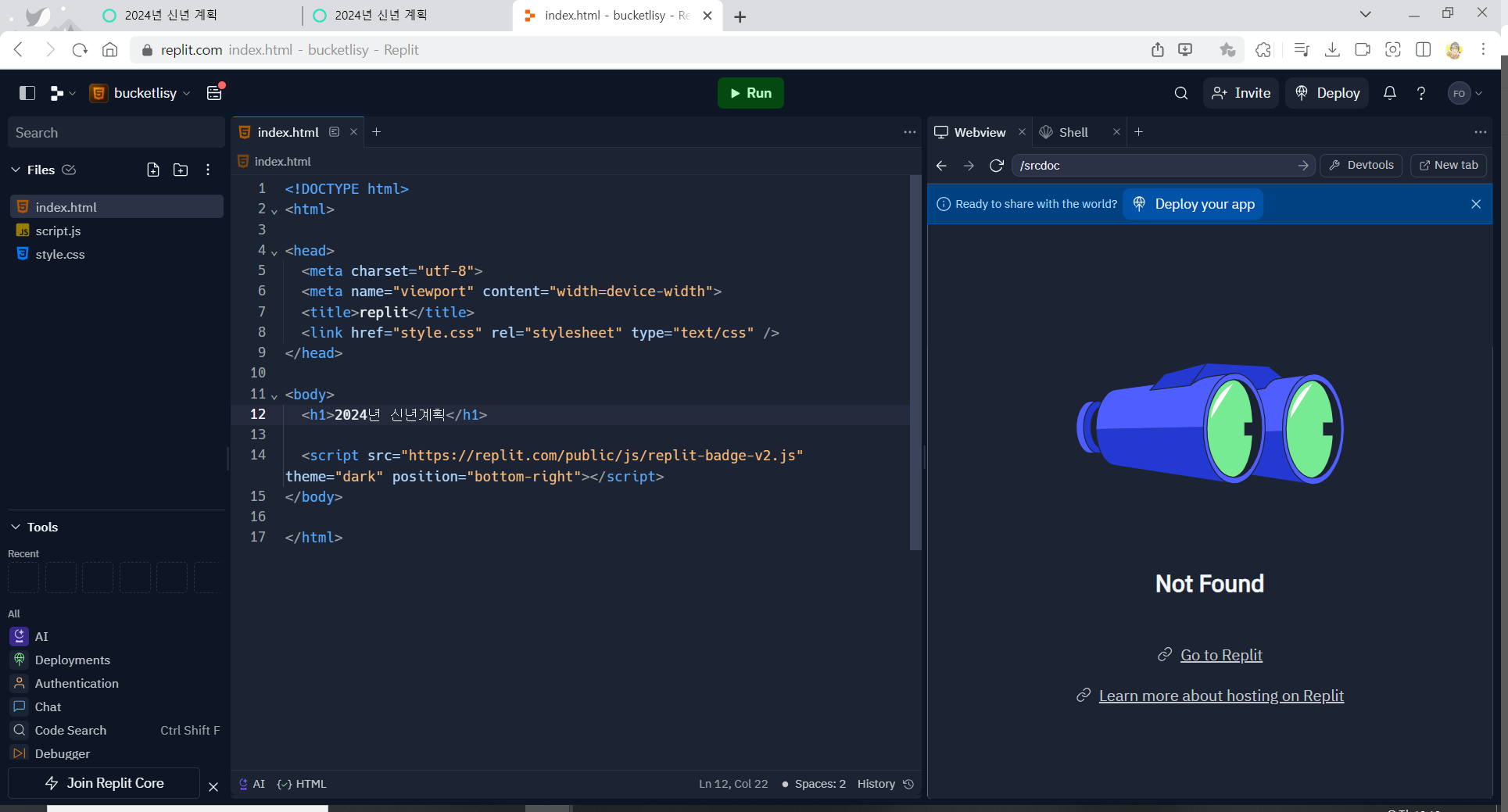
Task: Switch to the Shell tab
Action: click(1064, 132)
